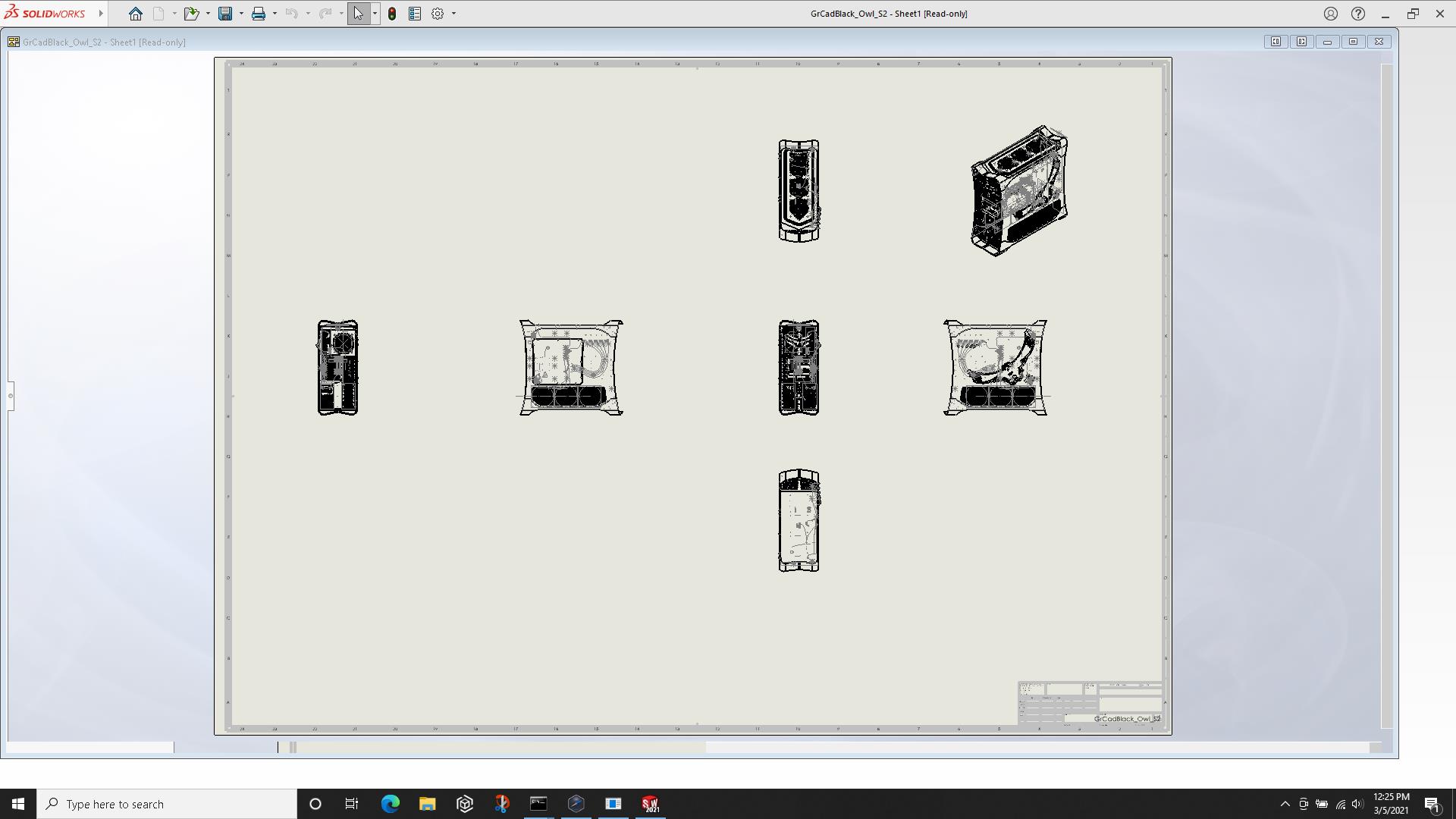The width and height of the screenshot is (1456, 819).
Task: Open the user login profile icon
Action: pos(1331,14)
